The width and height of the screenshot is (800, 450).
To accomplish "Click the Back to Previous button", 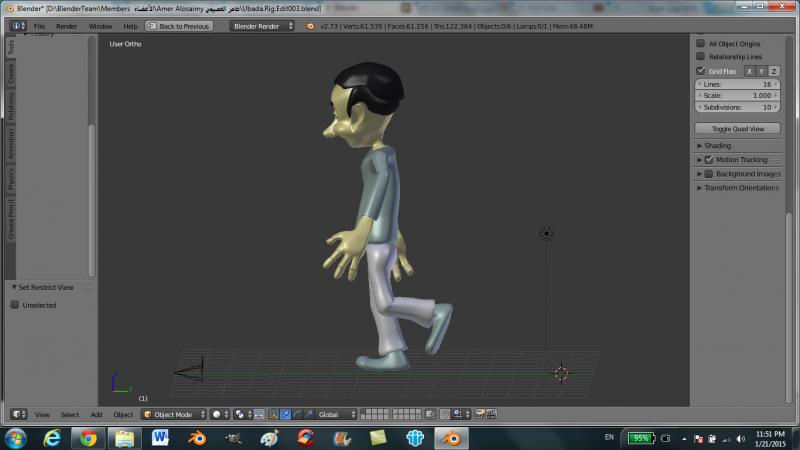I will pyautogui.click(x=179, y=26).
